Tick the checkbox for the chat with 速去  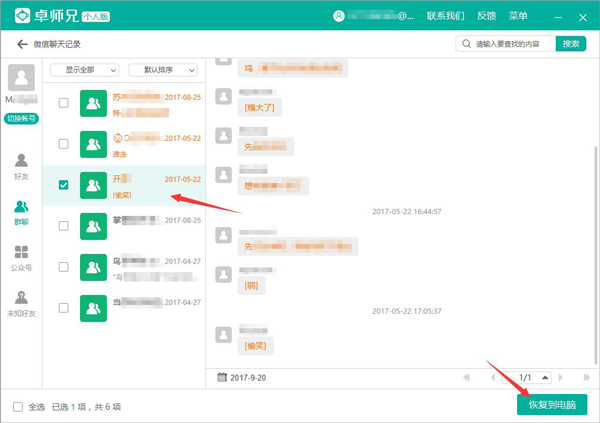pos(64,144)
